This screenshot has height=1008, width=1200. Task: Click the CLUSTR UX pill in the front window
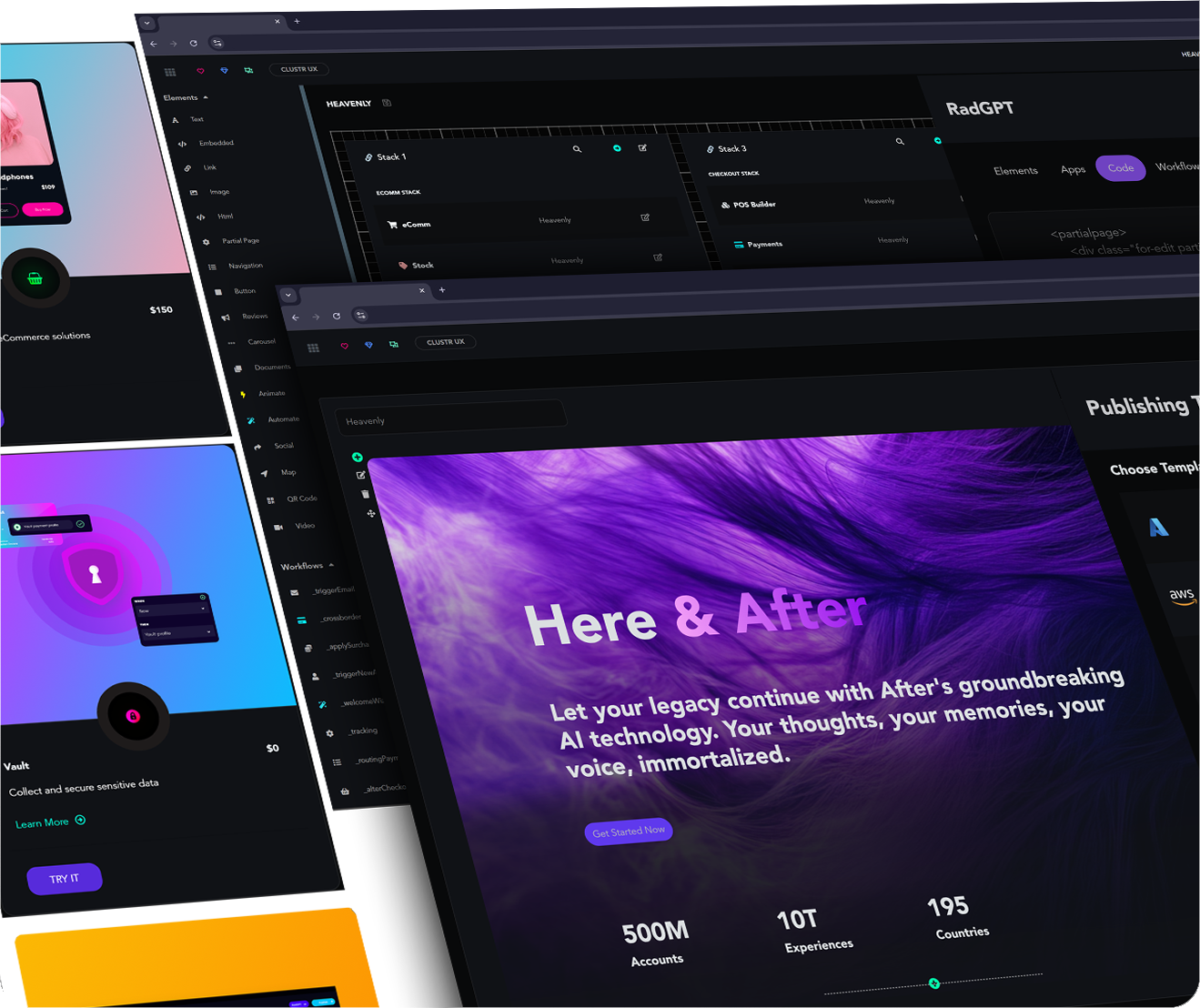446,342
